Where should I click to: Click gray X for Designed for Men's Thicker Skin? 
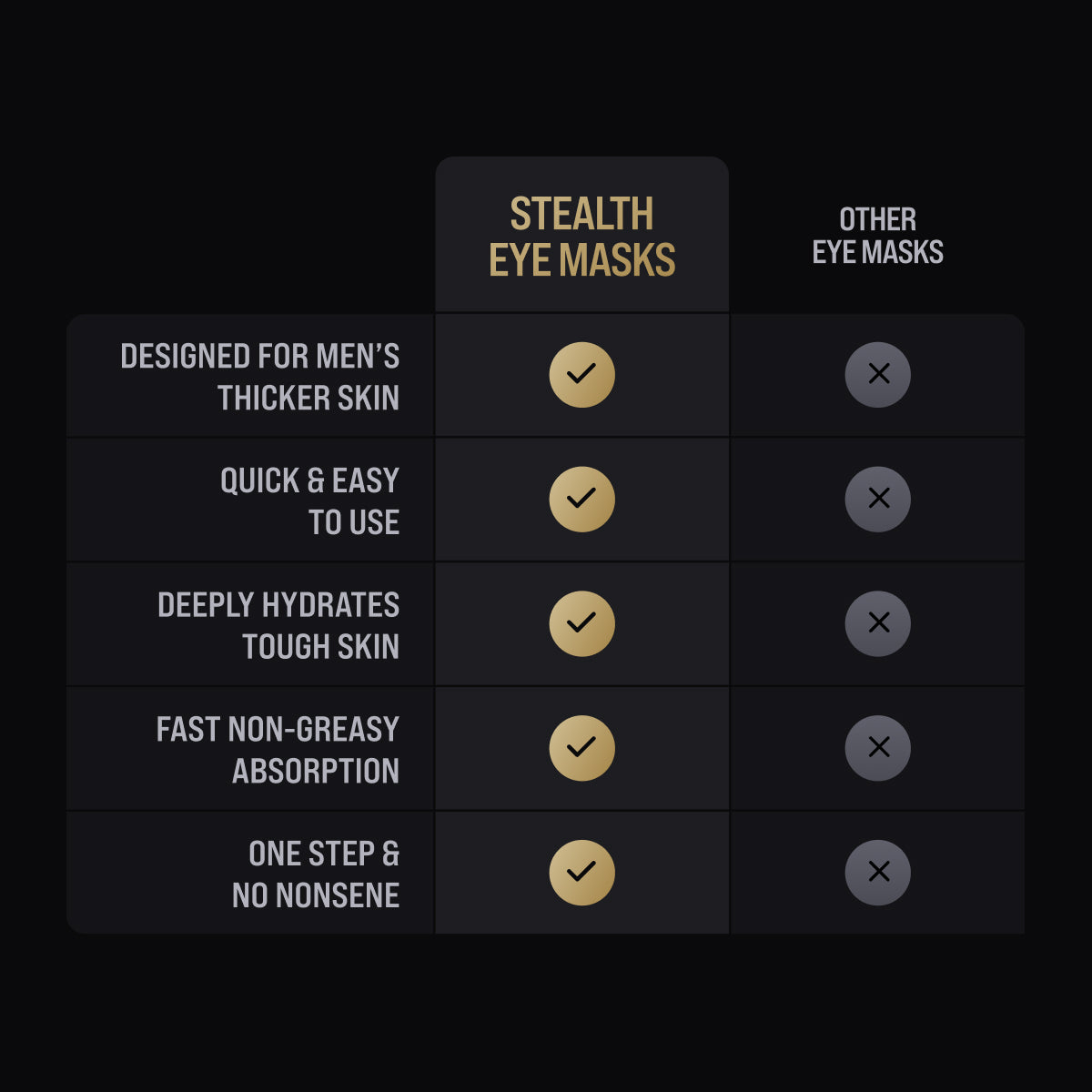(x=878, y=375)
